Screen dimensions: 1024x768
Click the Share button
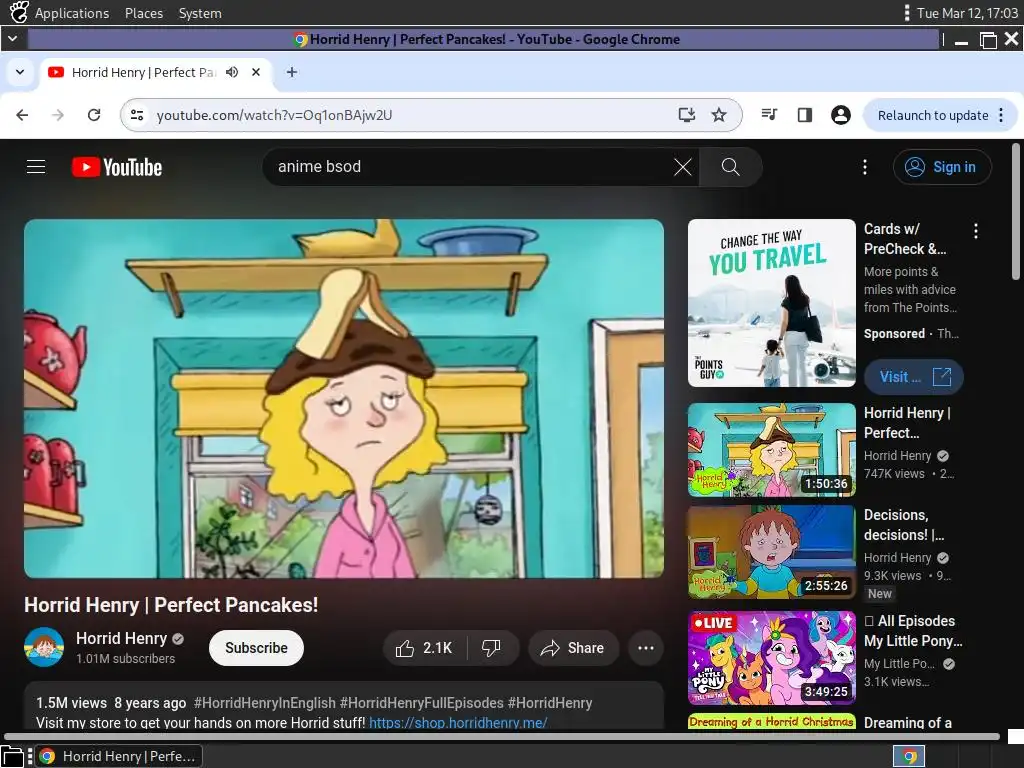pyautogui.click(x=573, y=648)
